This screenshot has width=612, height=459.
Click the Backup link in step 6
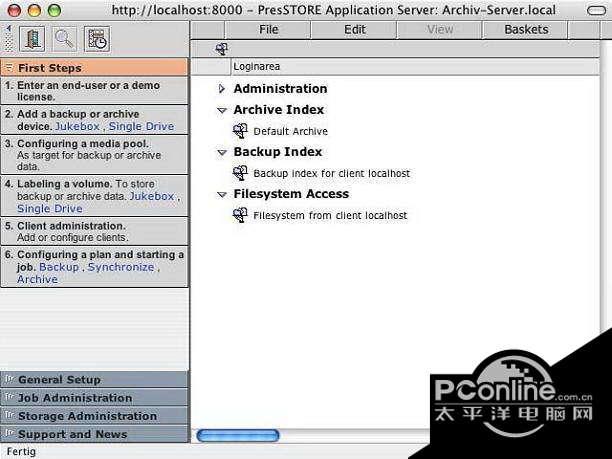click(59, 267)
